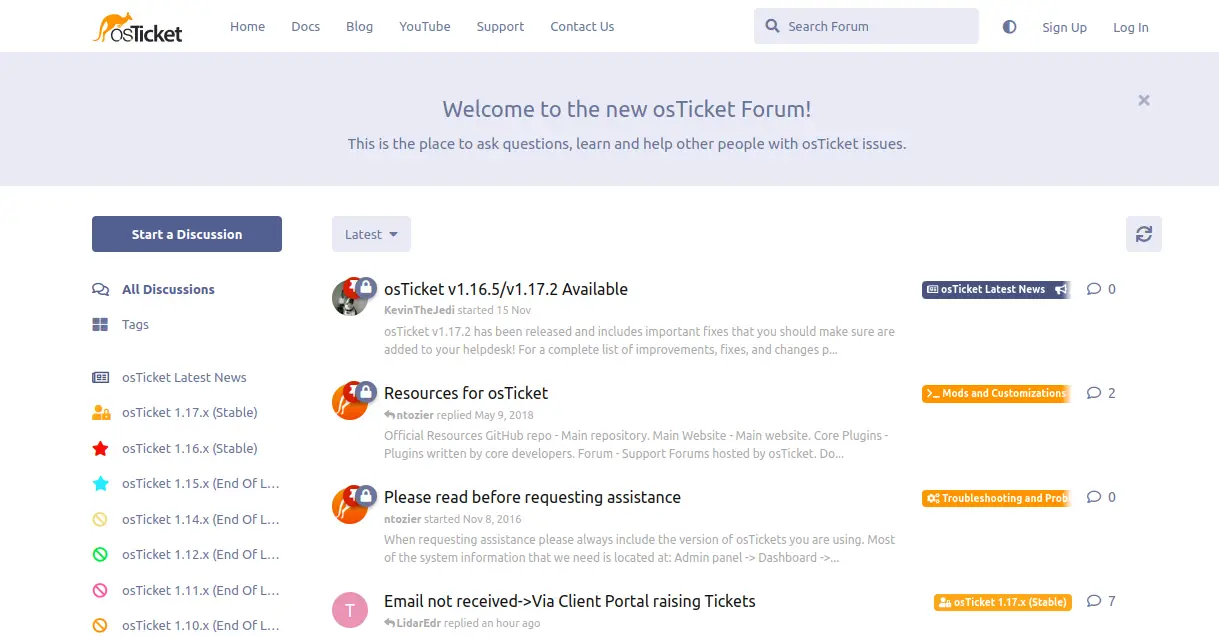The width and height of the screenshot is (1219, 636).
Task: Open the Blog menu item
Action: click(x=359, y=26)
